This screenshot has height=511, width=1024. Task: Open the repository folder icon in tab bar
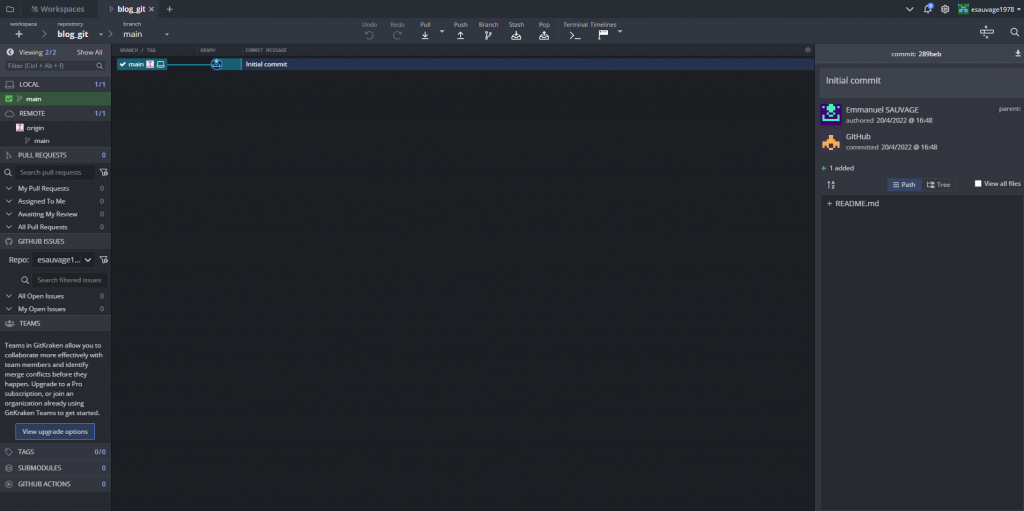[10, 9]
